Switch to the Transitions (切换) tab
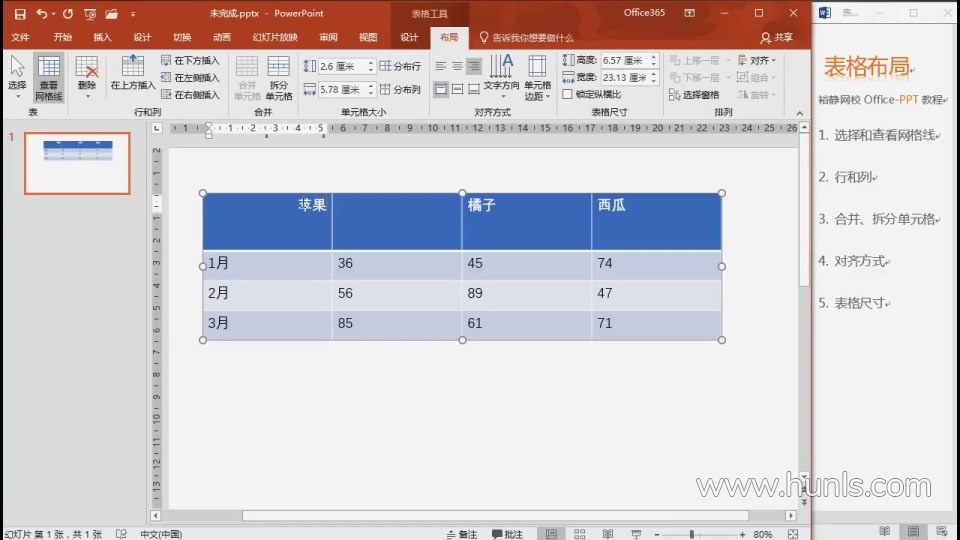The width and height of the screenshot is (960, 540). (x=182, y=37)
